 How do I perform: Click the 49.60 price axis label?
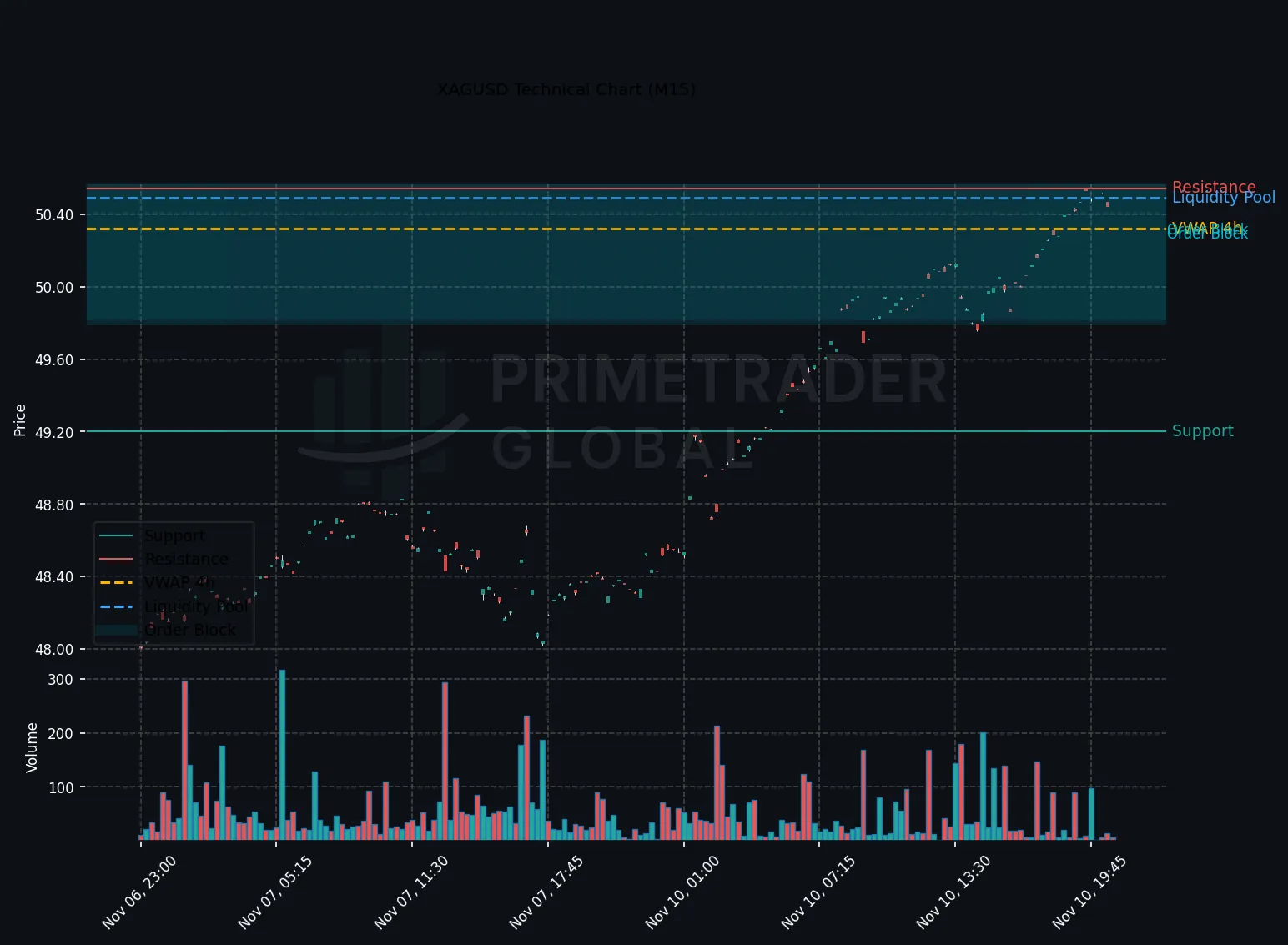point(54,360)
